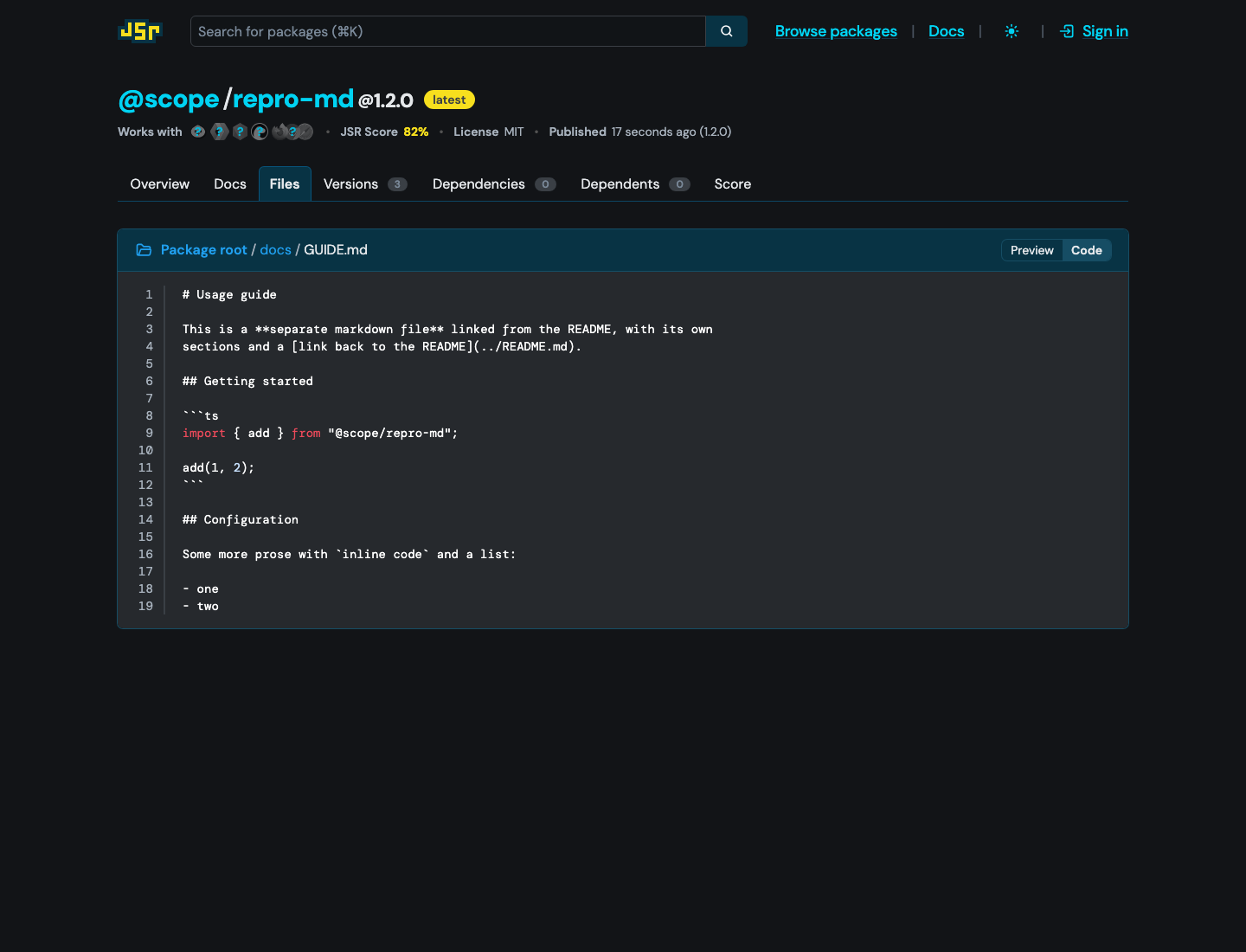Open the Score tab

point(733,184)
